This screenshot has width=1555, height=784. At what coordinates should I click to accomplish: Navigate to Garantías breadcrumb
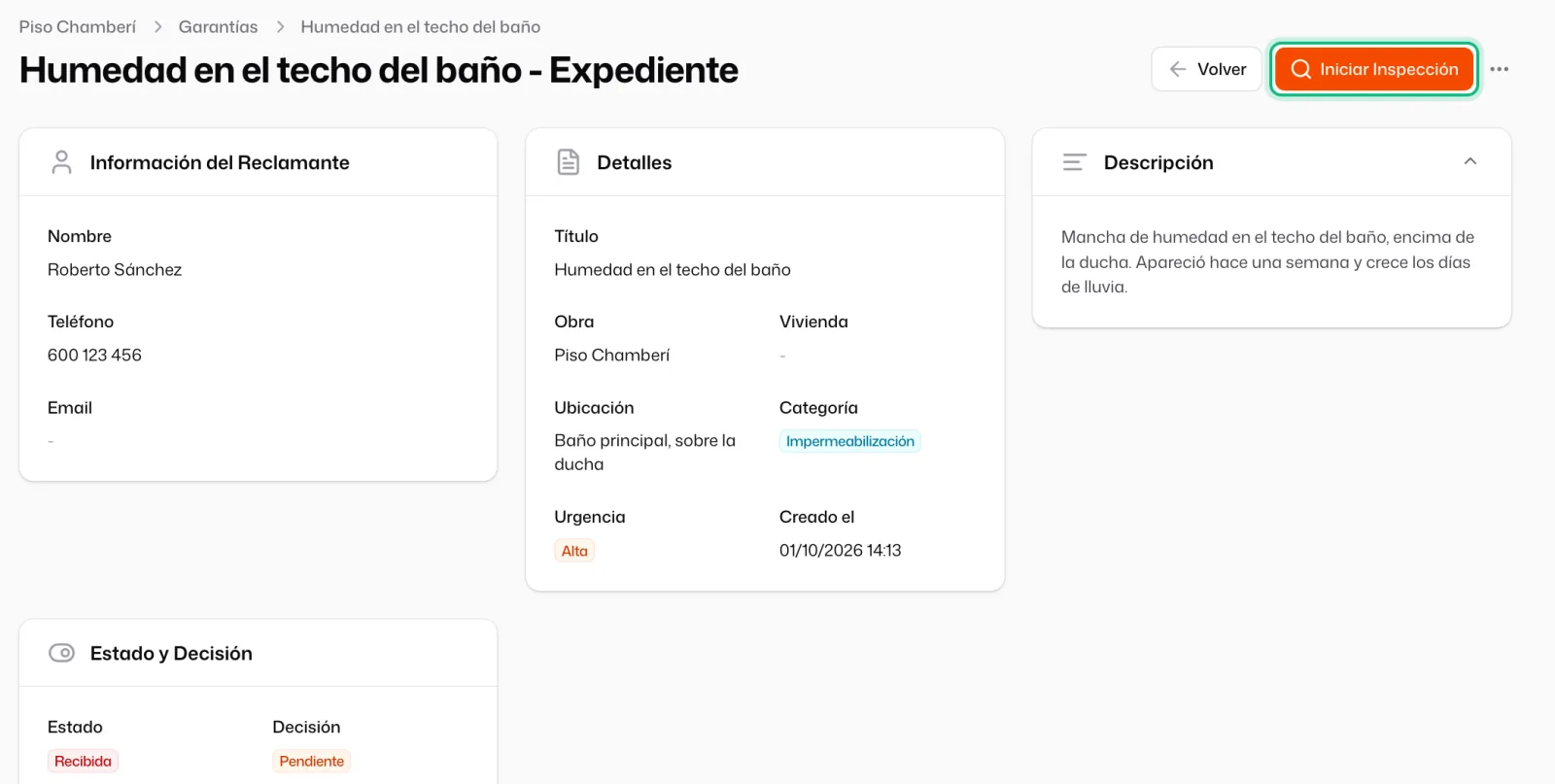click(x=219, y=27)
